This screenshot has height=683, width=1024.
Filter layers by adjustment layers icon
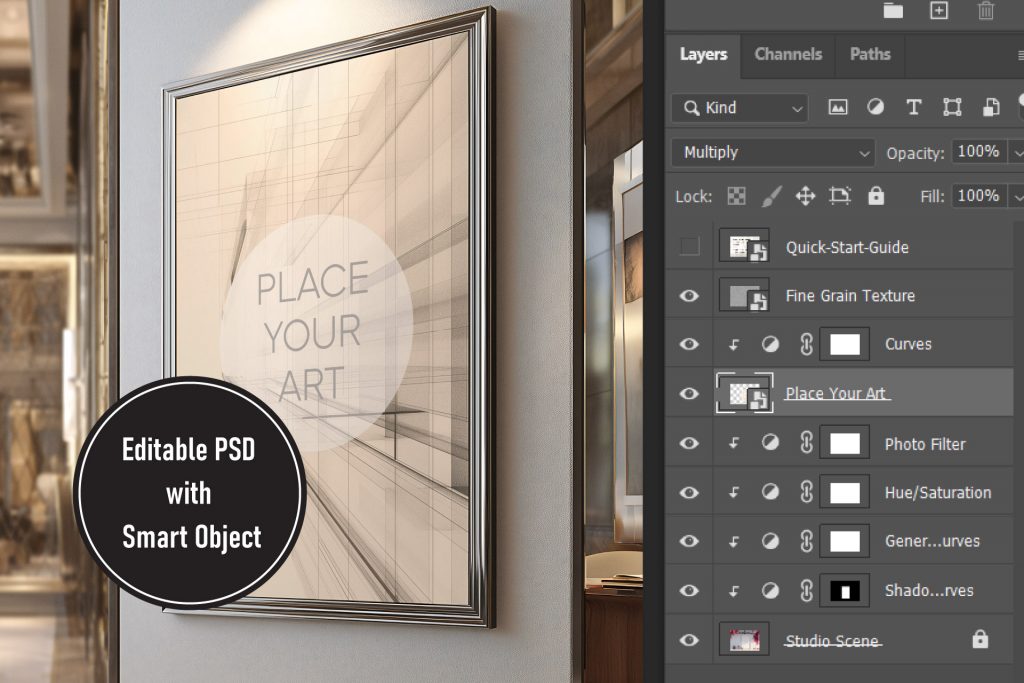pyautogui.click(x=875, y=107)
